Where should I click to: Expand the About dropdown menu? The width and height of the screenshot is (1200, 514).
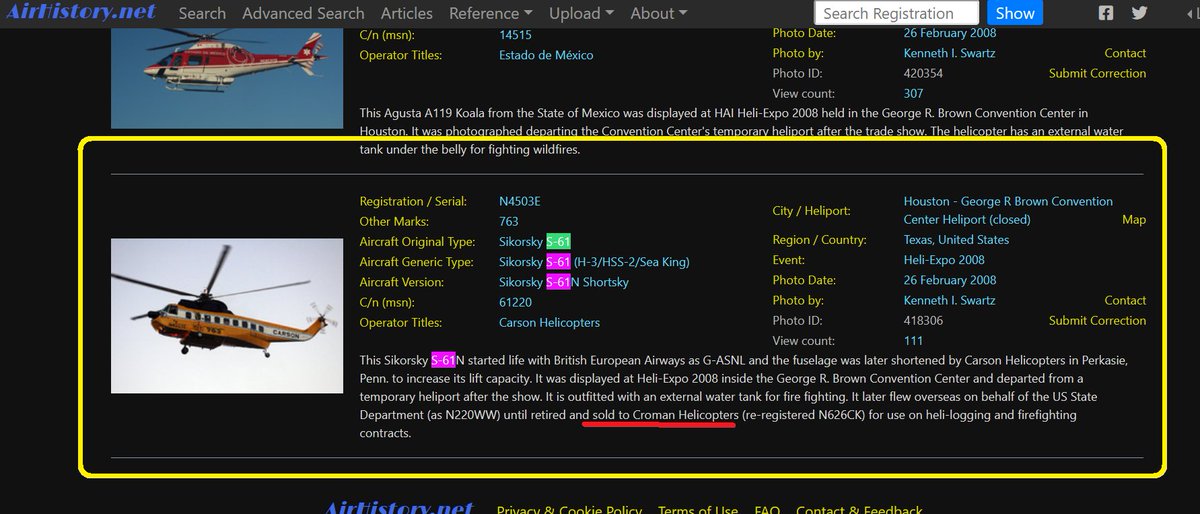[x=658, y=13]
